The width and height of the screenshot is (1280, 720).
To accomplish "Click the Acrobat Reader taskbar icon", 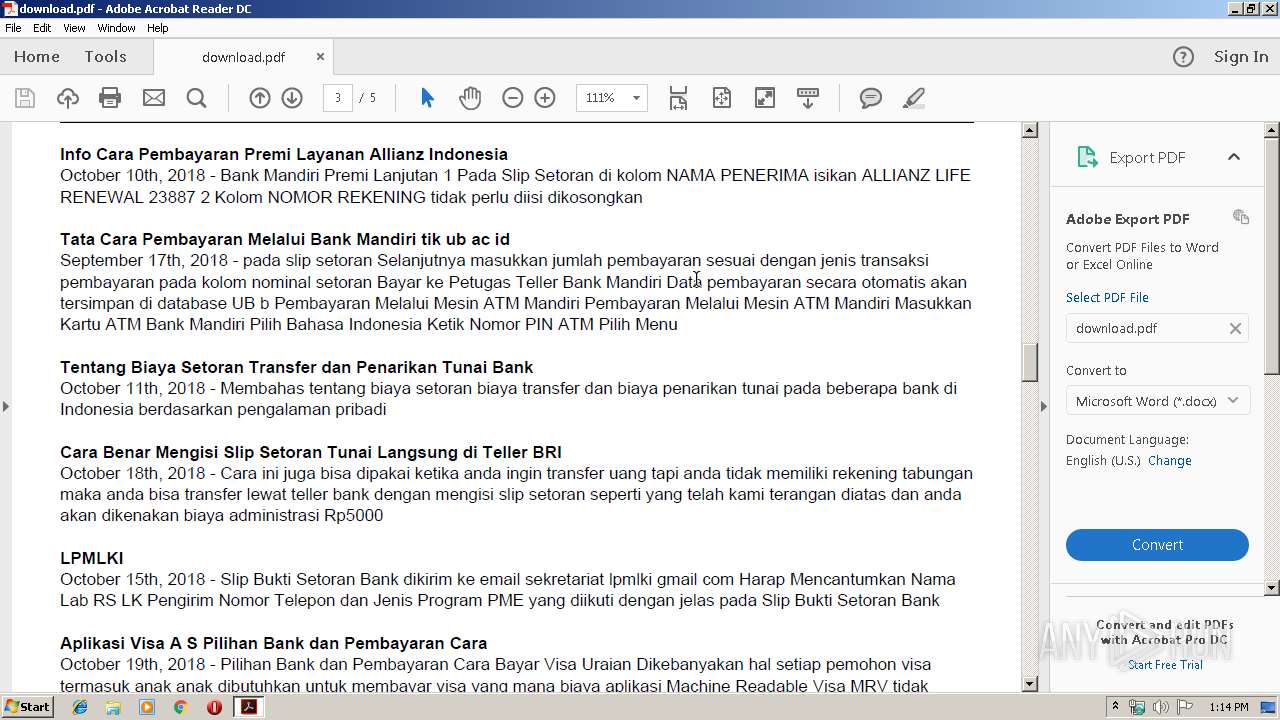I will [248, 707].
